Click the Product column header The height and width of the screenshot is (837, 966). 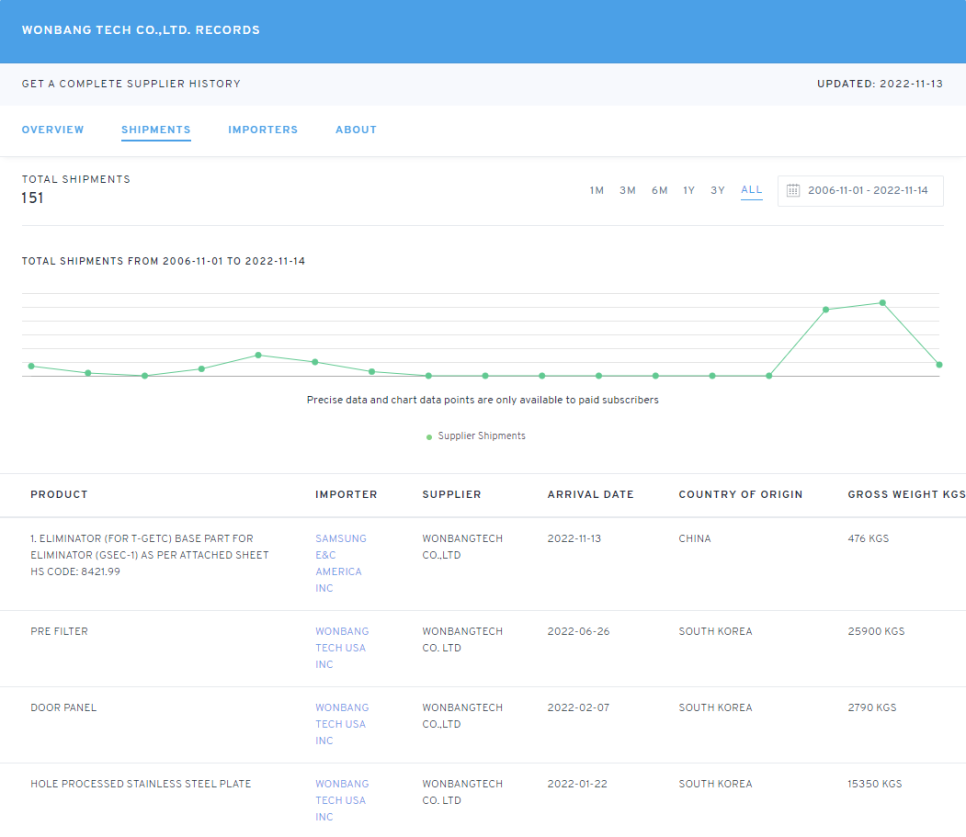[59, 495]
